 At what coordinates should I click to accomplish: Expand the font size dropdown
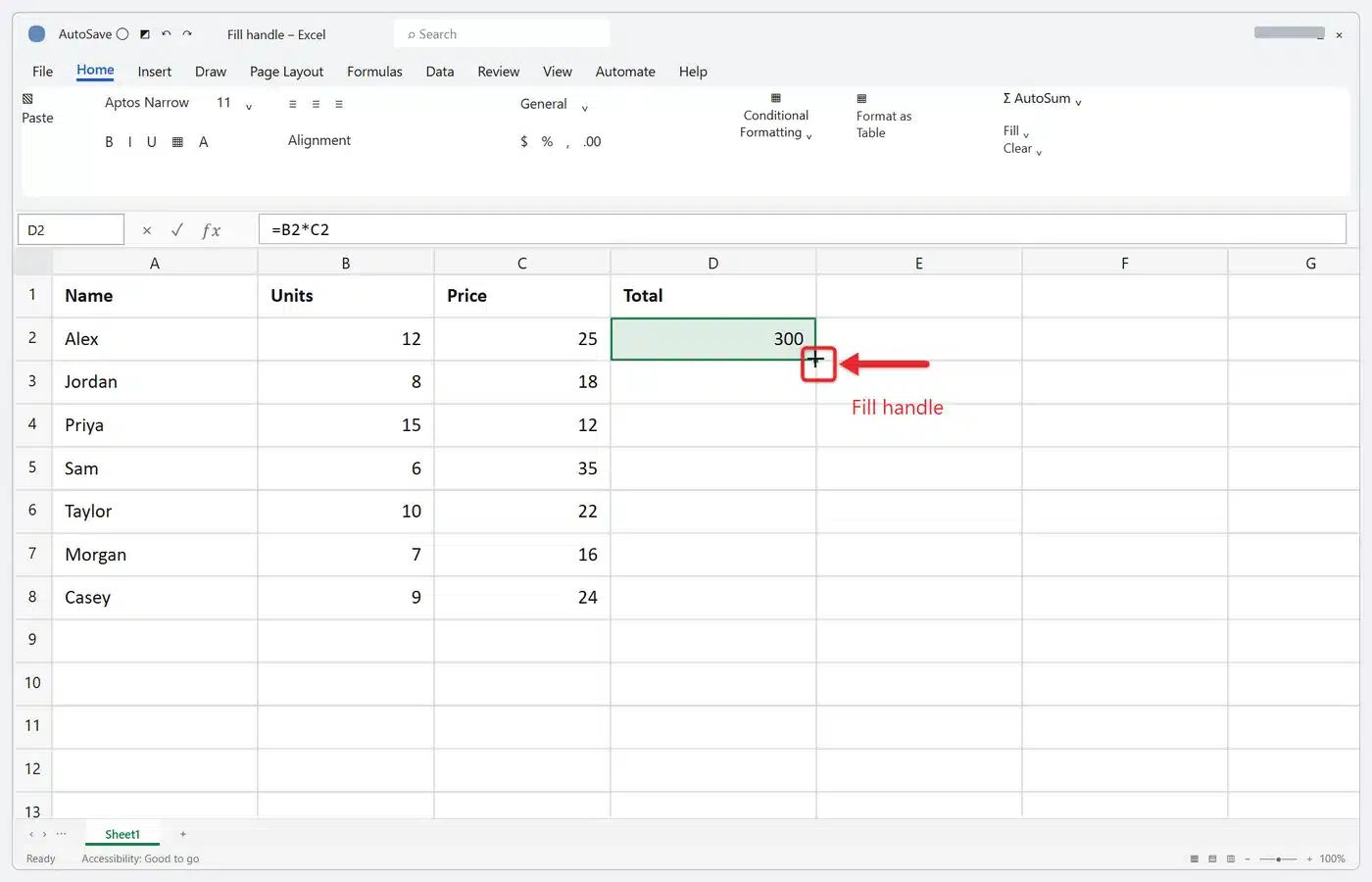coord(249,106)
